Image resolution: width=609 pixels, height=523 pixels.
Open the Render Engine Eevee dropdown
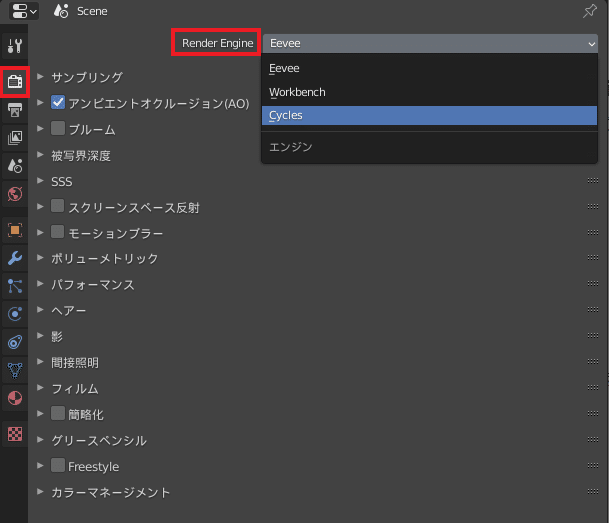pos(430,43)
